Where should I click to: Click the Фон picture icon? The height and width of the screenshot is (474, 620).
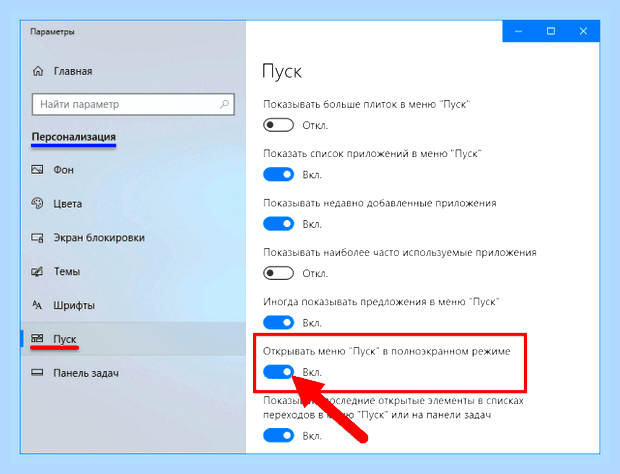pos(37,170)
